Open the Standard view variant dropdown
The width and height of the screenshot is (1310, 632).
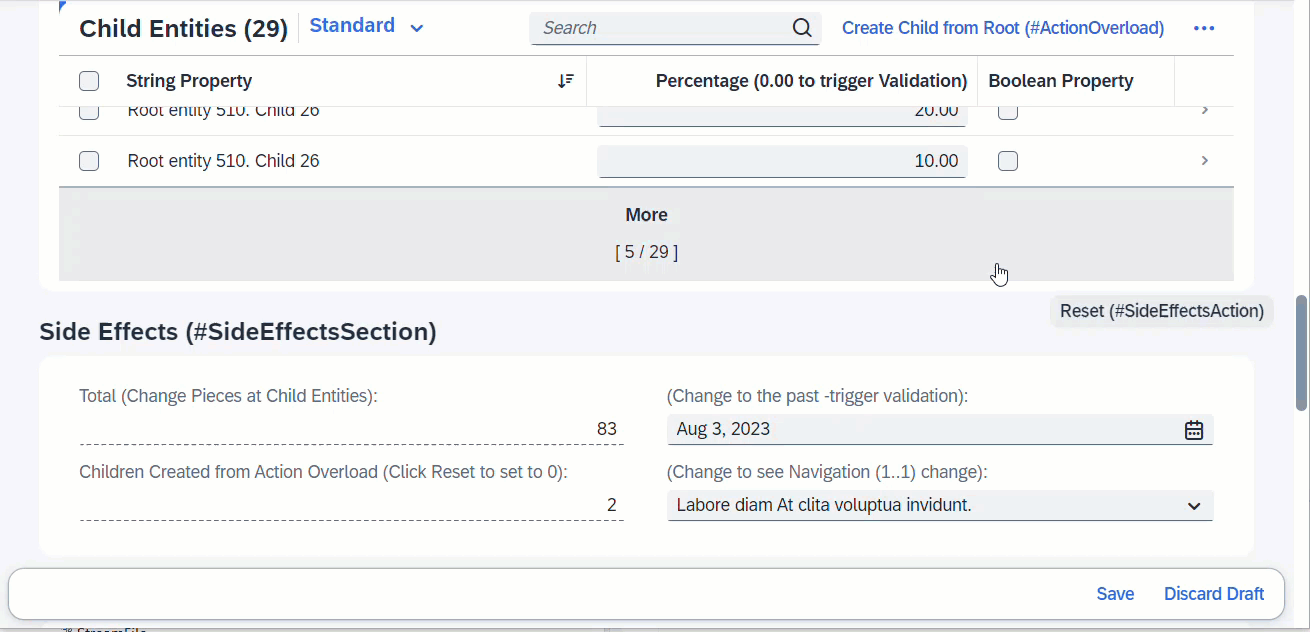[x=417, y=28]
